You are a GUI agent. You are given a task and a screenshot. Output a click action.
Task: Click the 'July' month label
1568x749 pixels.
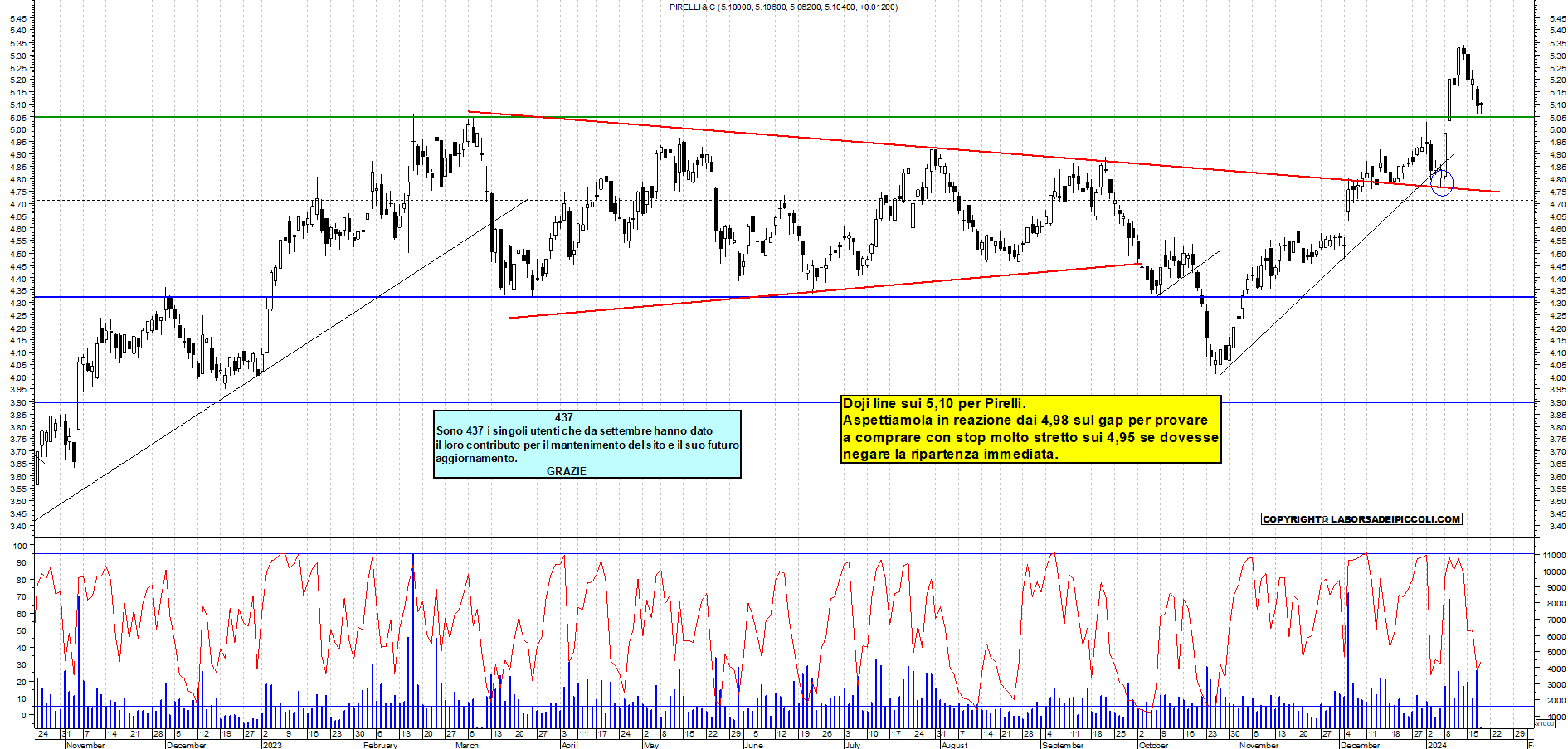[852, 745]
